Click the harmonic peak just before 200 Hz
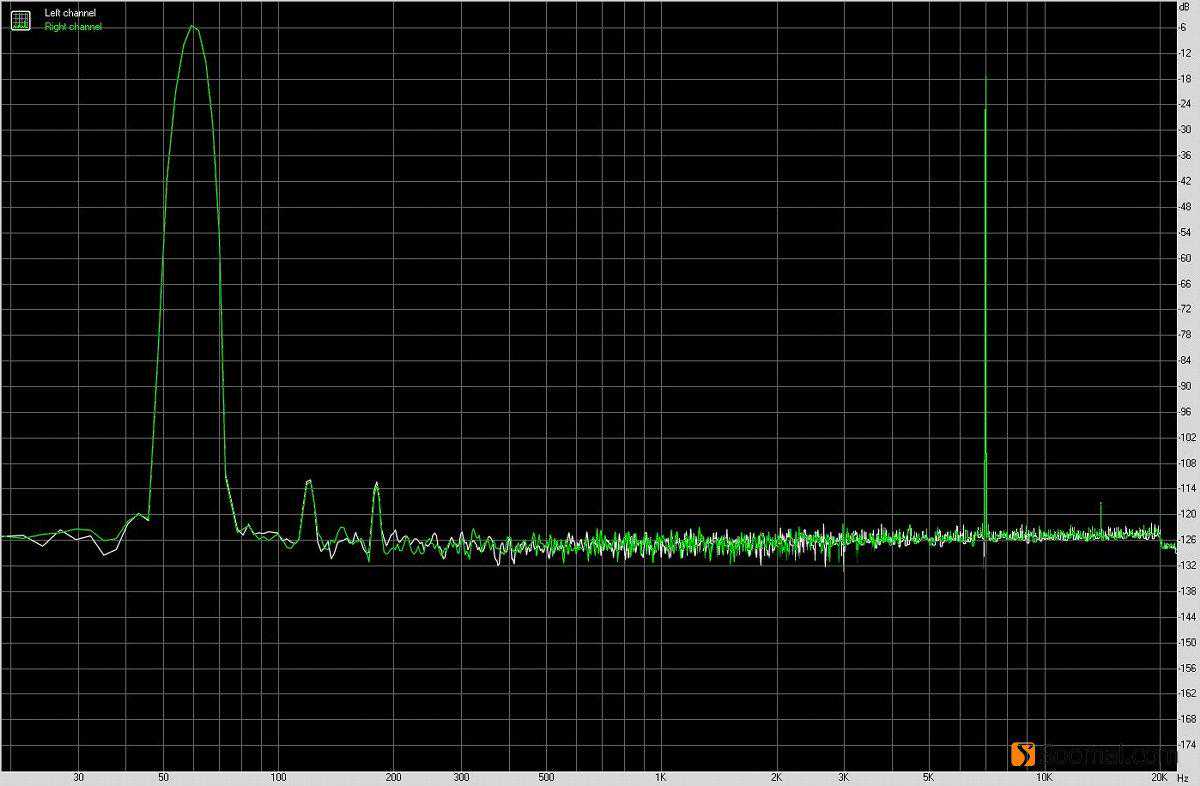The image size is (1200, 786). point(376,484)
